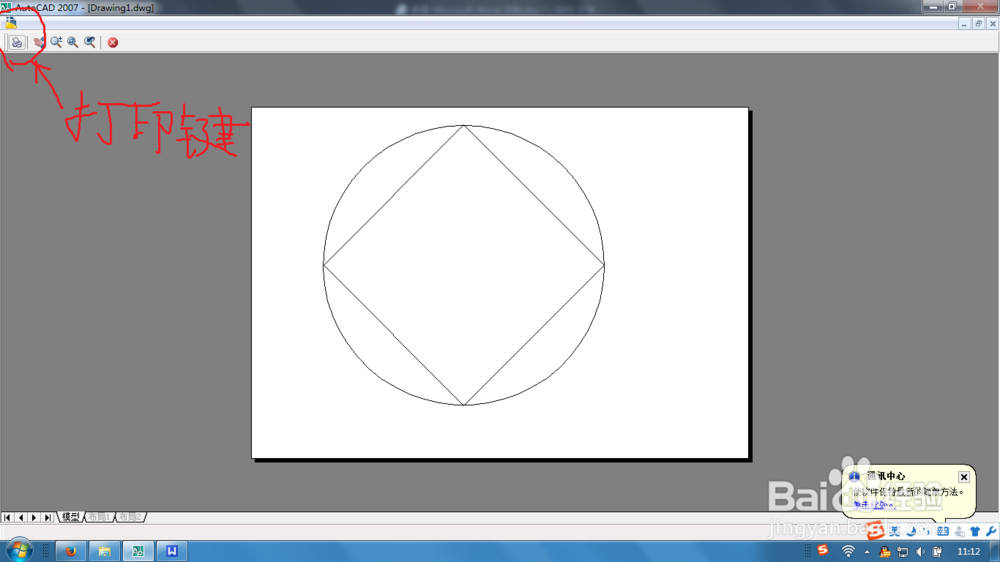Open the Windows Start menu
This screenshot has height=562, width=1000.
19,551
